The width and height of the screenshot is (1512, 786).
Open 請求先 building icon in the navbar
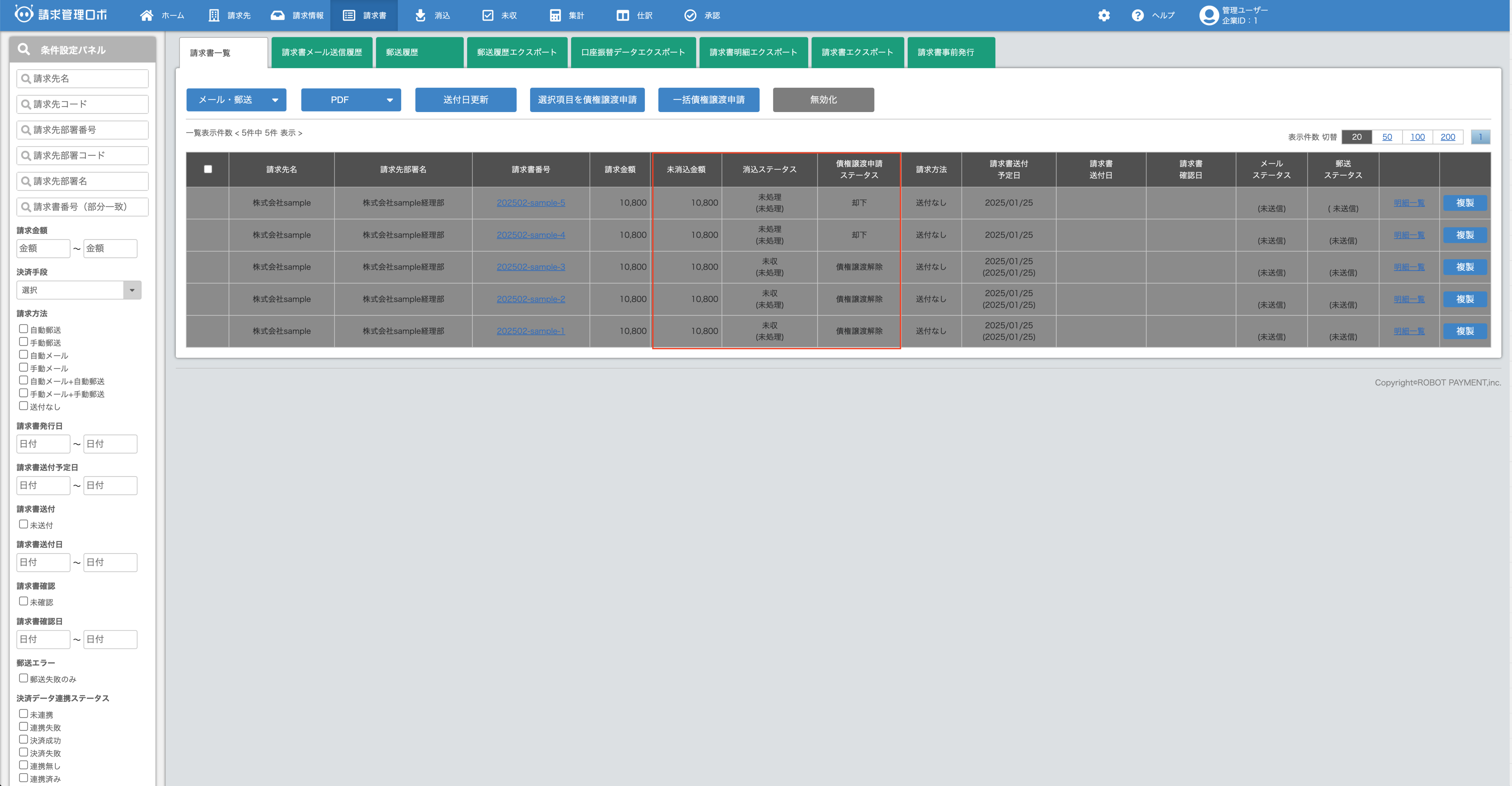pyautogui.click(x=214, y=15)
